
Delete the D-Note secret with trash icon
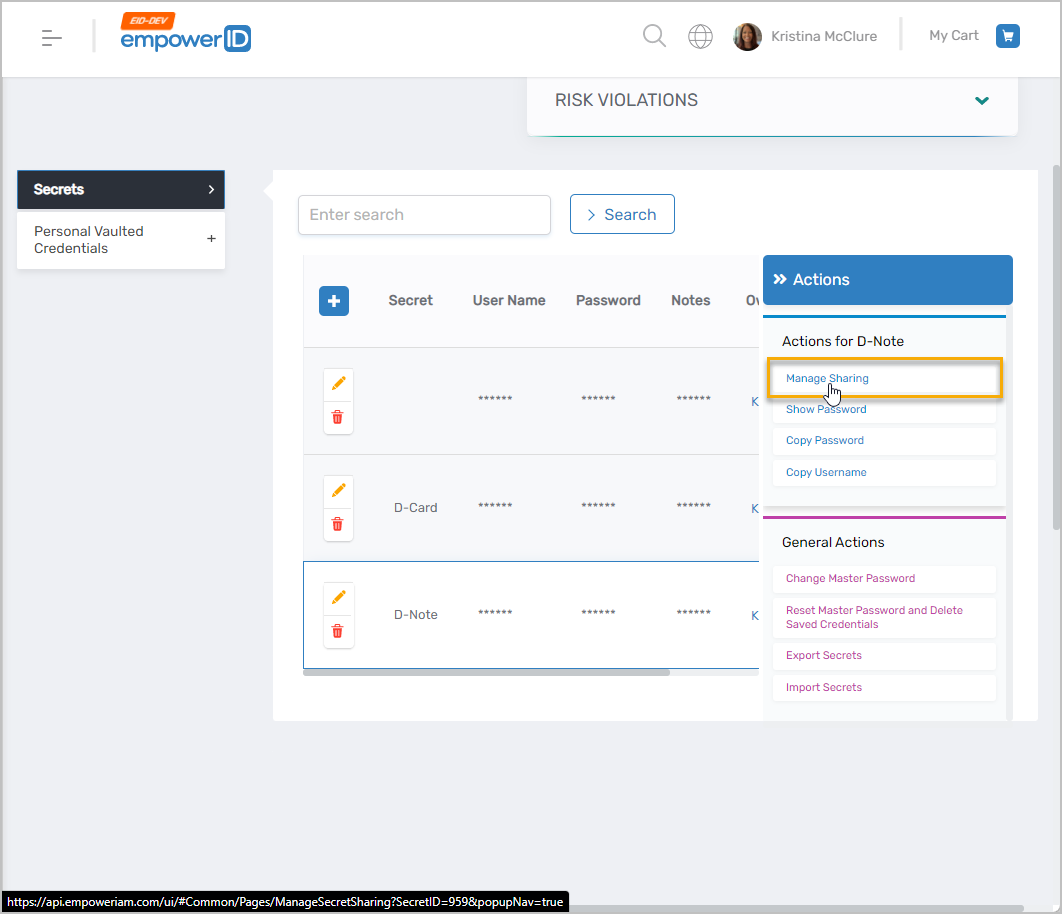(338, 630)
